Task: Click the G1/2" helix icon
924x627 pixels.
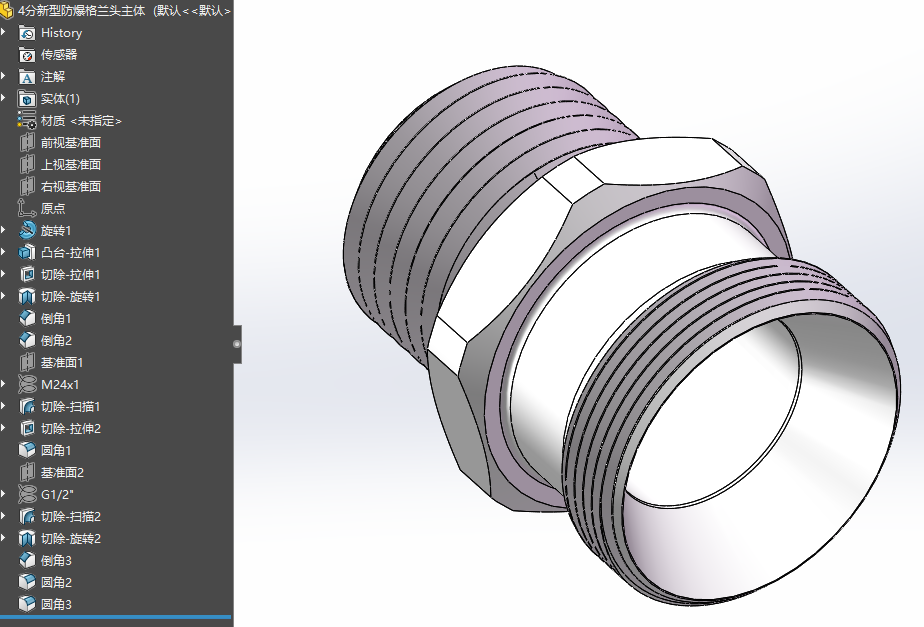Action: (x=27, y=494)
